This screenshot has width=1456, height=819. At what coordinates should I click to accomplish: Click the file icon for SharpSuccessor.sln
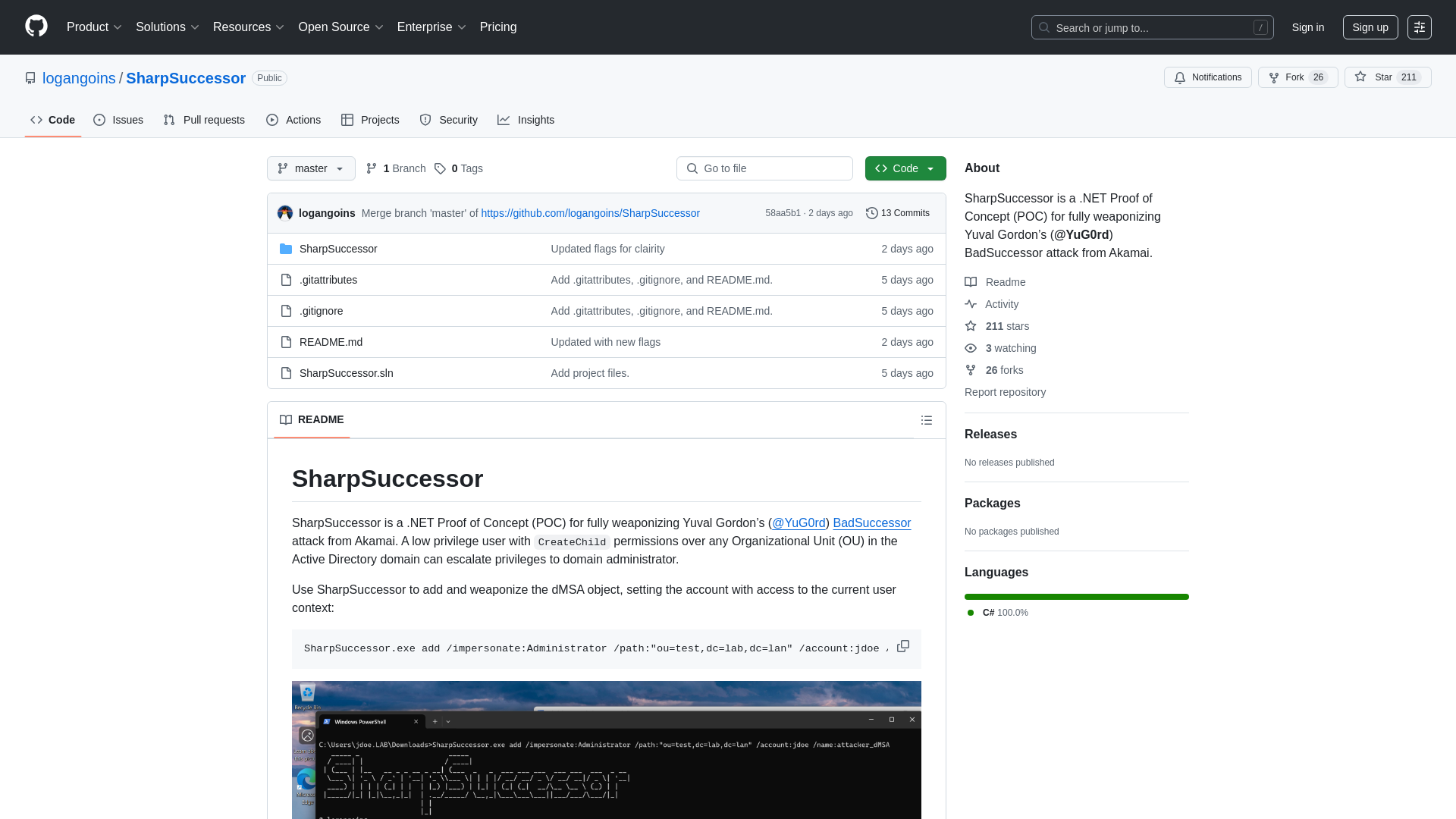(286, 373)
